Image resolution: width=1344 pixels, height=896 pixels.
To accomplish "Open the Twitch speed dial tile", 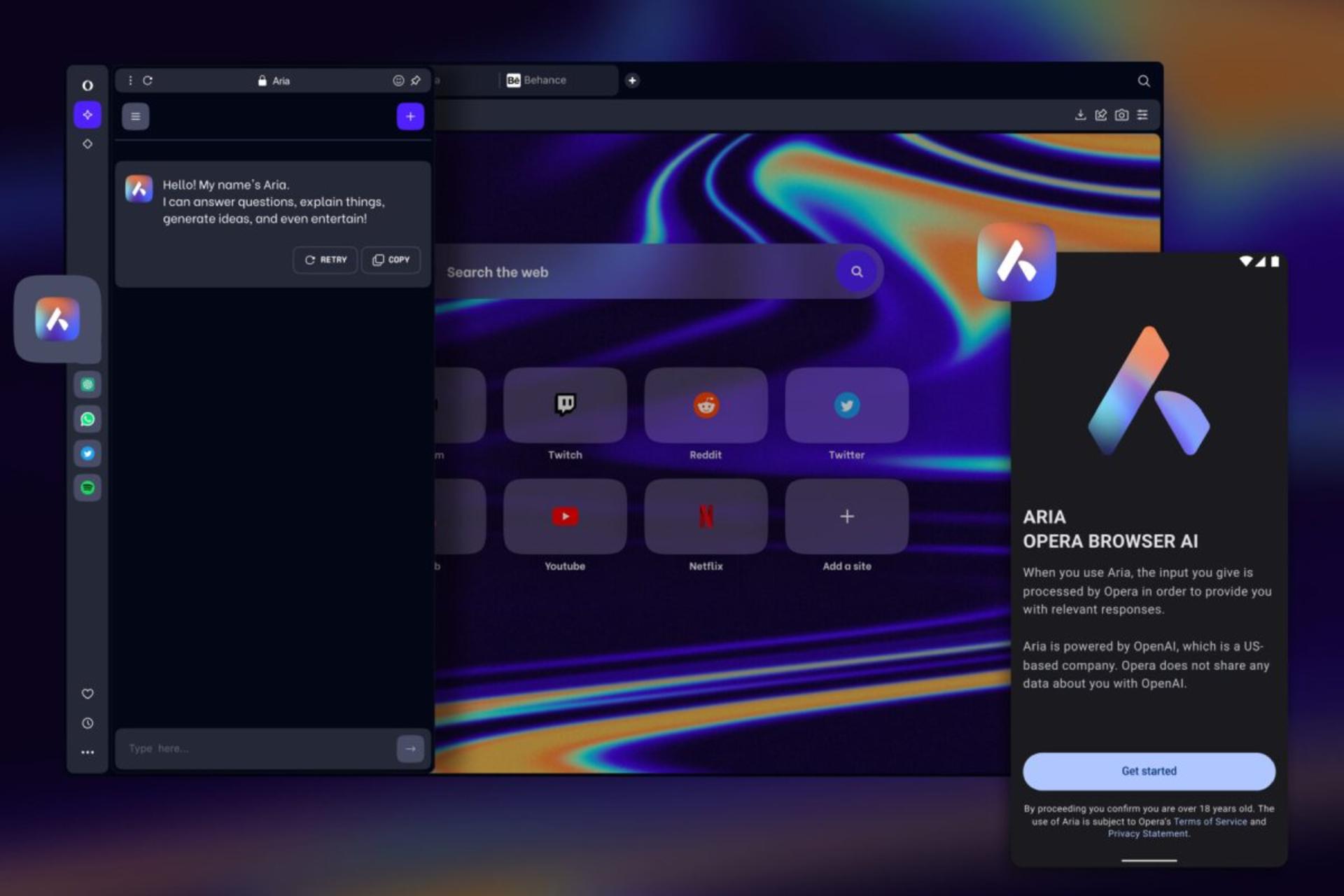I will pyautogui.click(x=565, y=406).
